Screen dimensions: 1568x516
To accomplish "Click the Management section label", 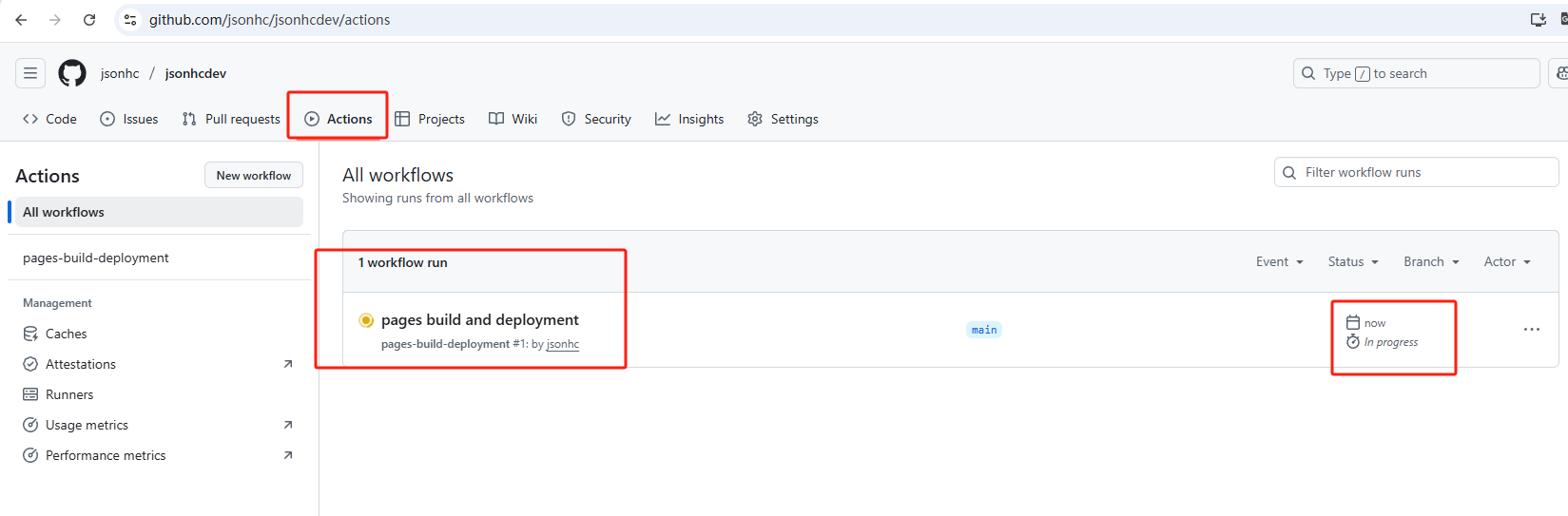I will click(57, 303).
